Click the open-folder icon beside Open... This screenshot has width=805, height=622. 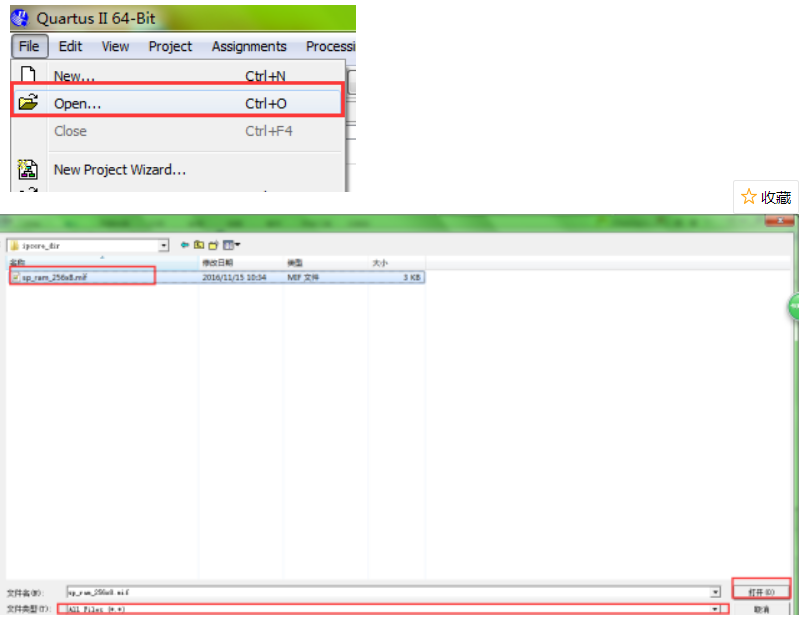click(28, 102)
